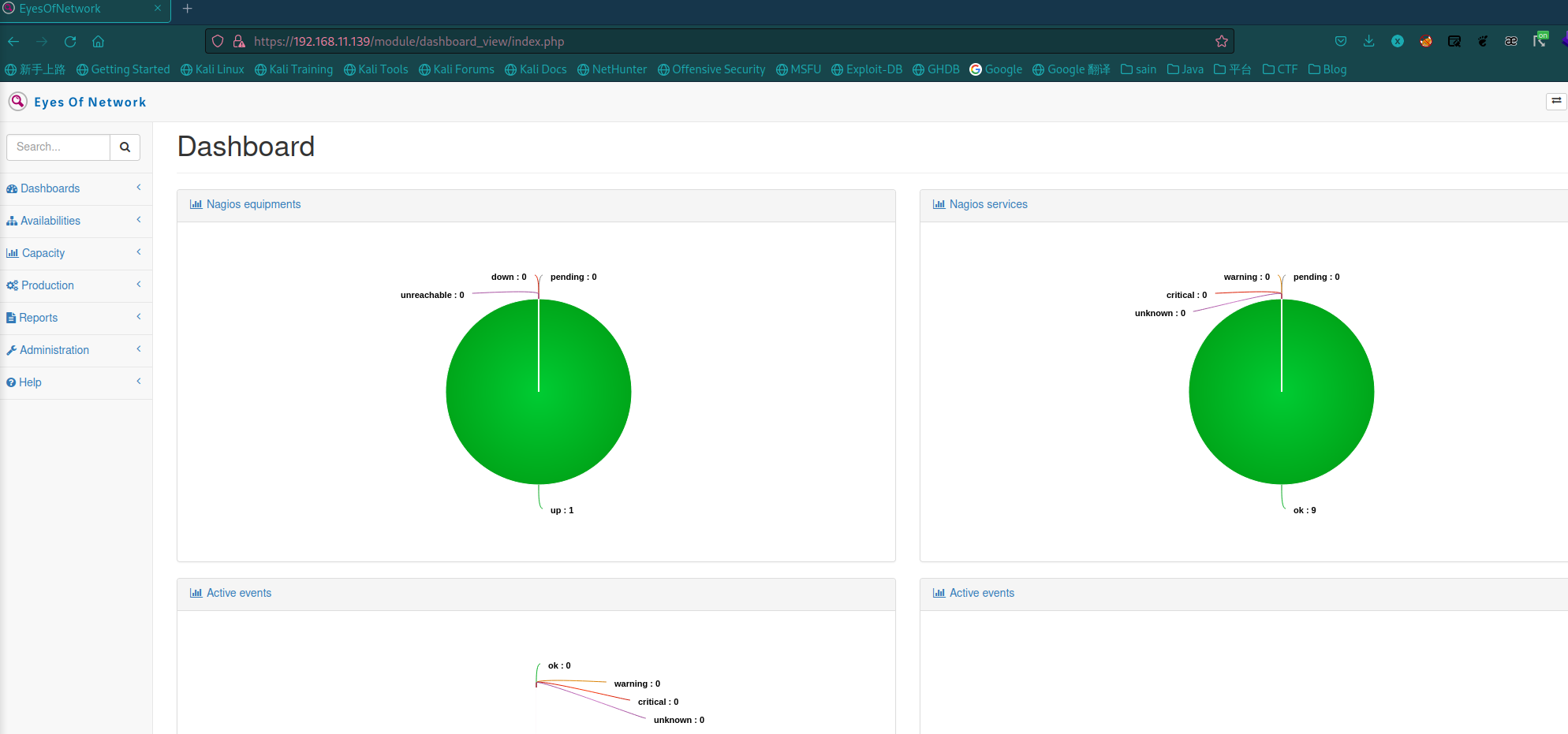
Task: Open the Reports sidebar menu
Action: [76, 318]
